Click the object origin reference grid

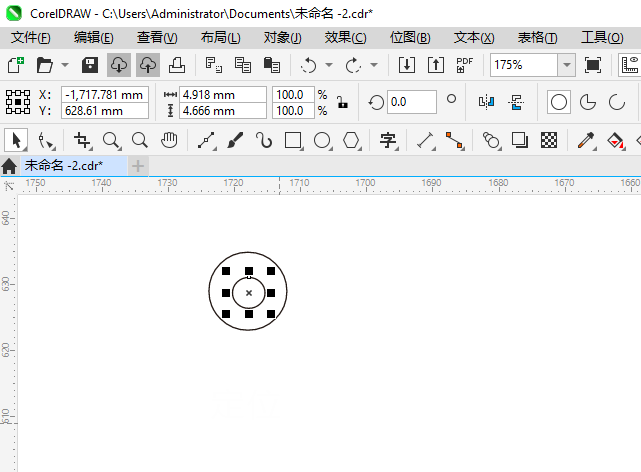point(18,102)
